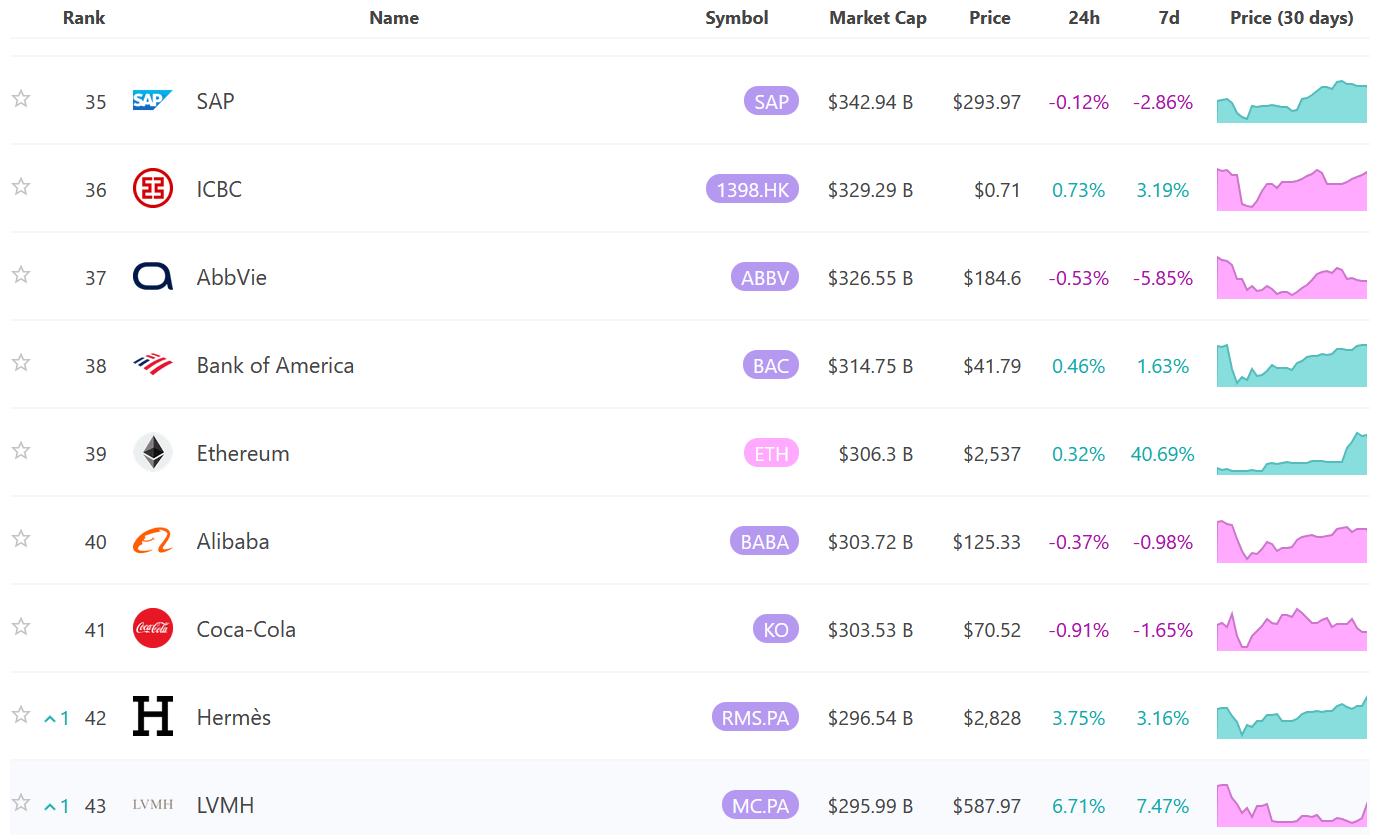Click Coca-Cola 24h change -0.91%
This screenshot has width=1378, height=835.
coord(1079,630)
